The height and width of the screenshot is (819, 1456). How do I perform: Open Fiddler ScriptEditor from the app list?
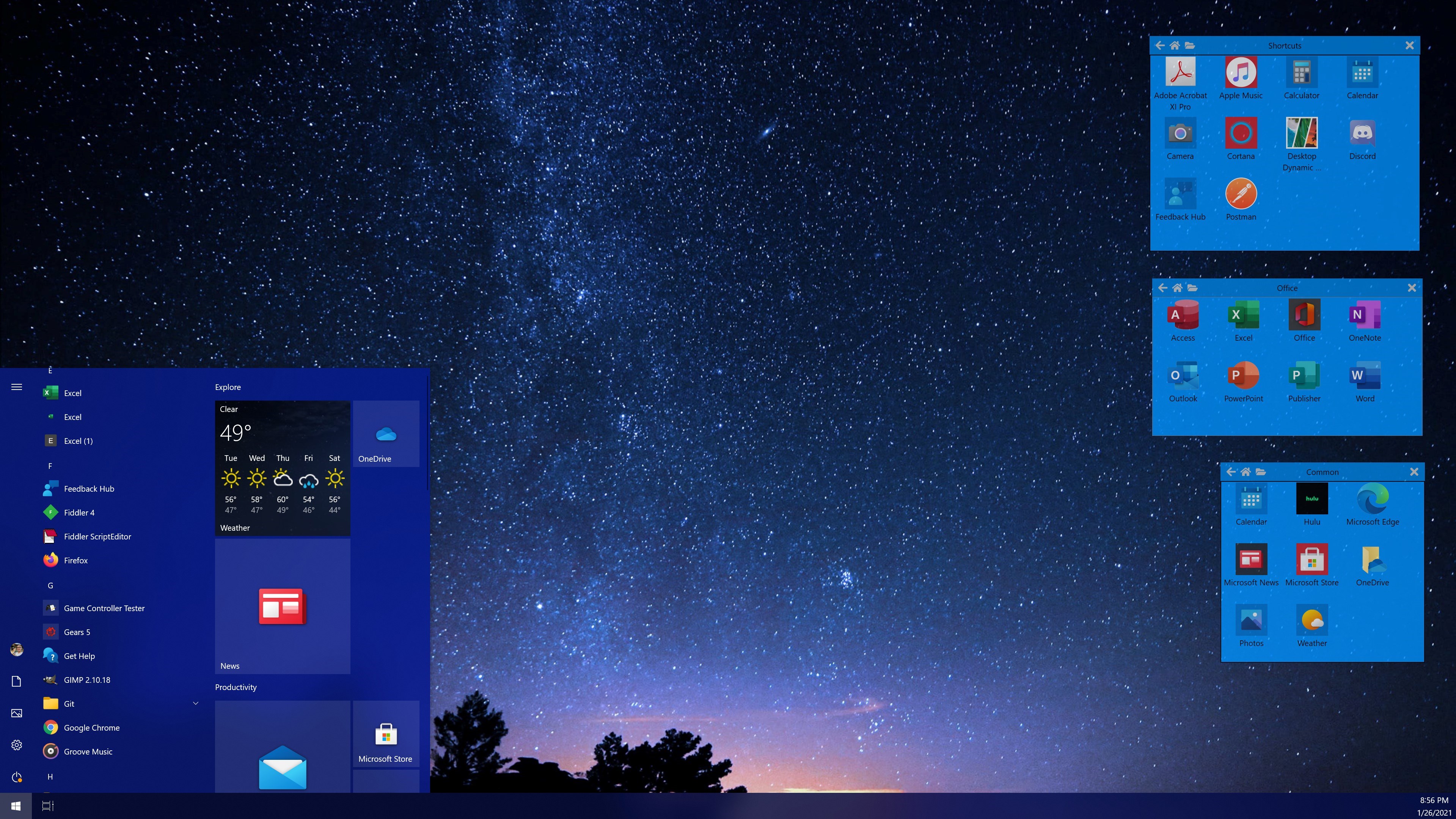point(97,536)
